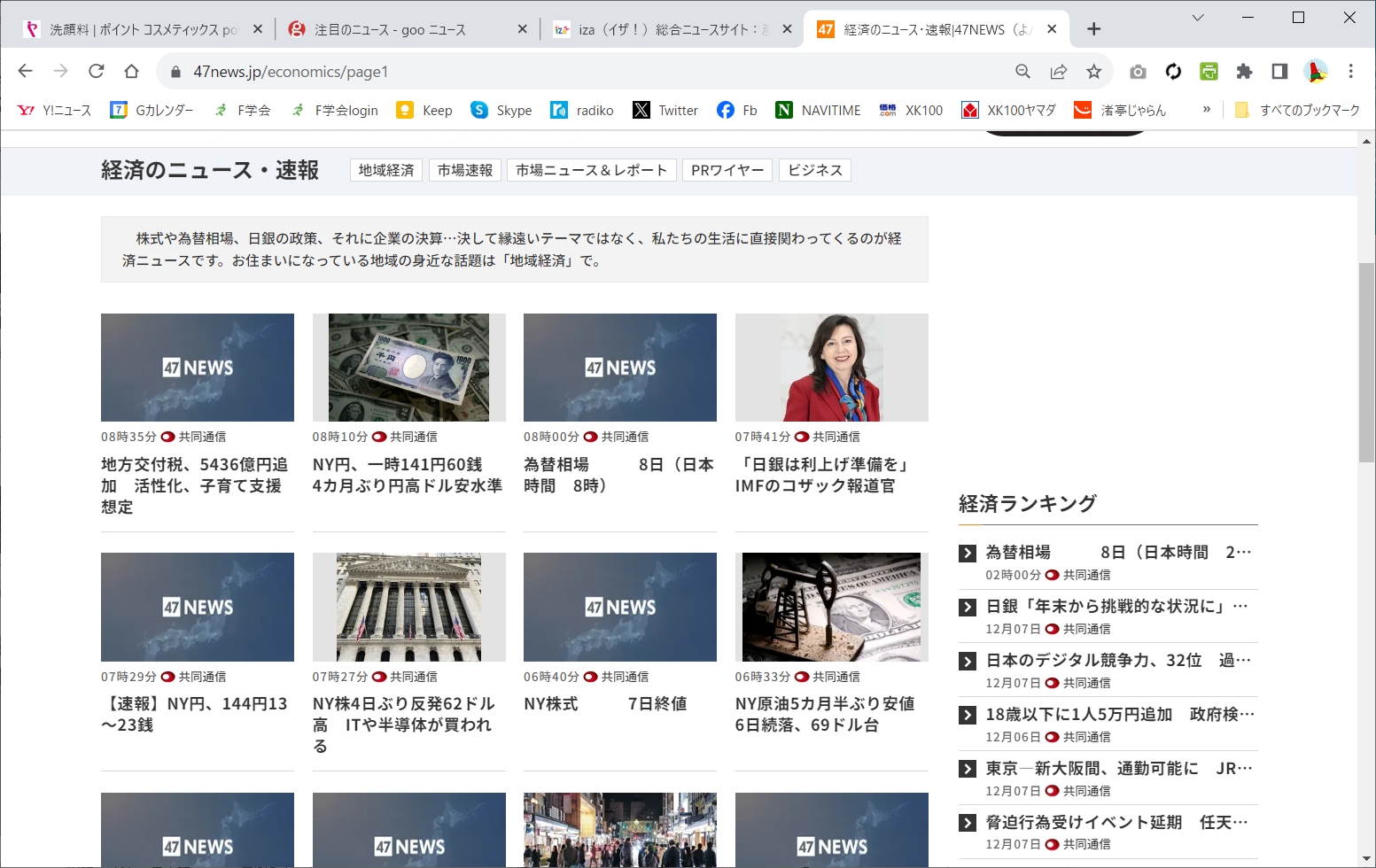Open article 【速報】NY円、144円13～23銭

pyautogui.click(x=194, y=714)
